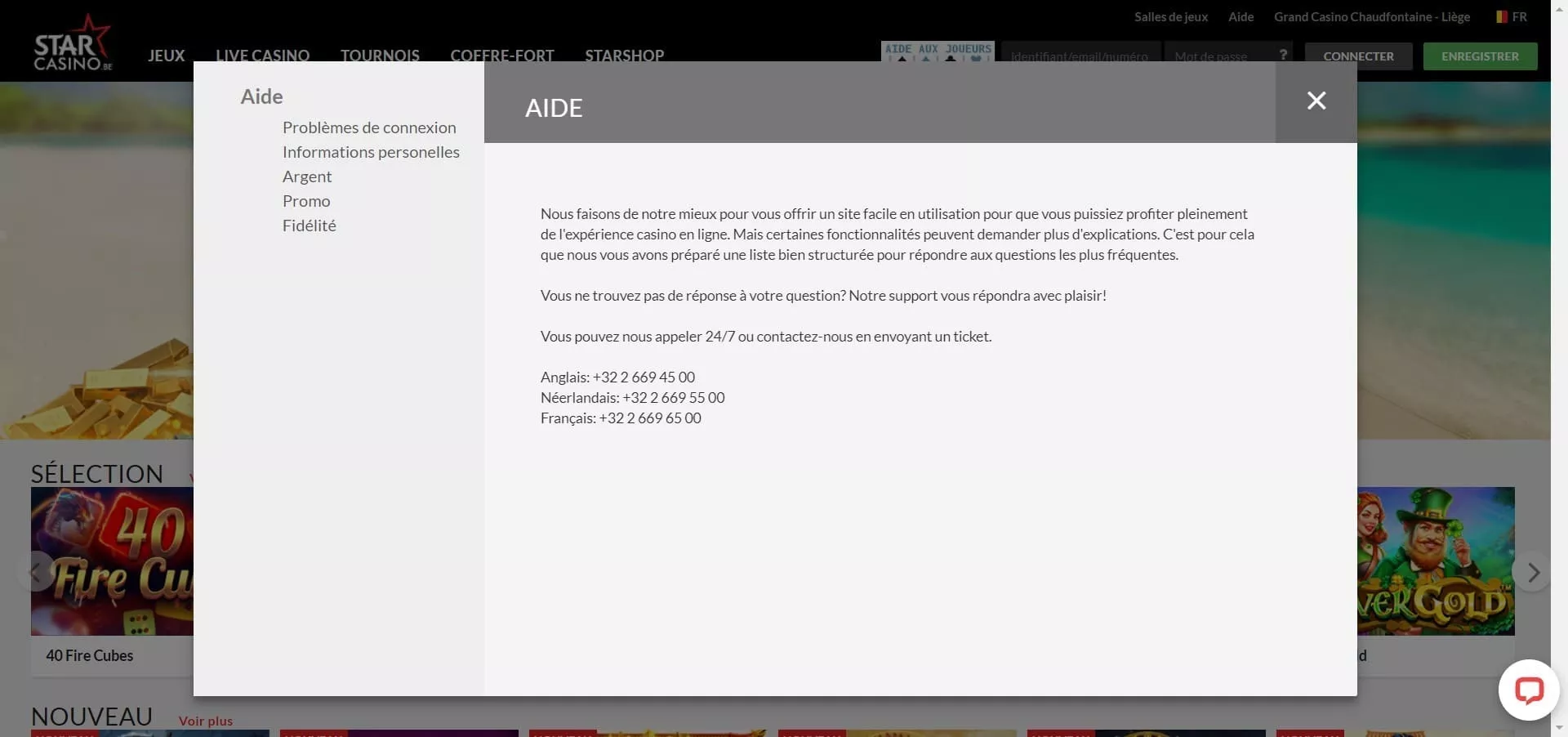Close the Aide help dialog
Image resolution: width=1568 pixels, height=737 pixels.
coord(1316,101)
